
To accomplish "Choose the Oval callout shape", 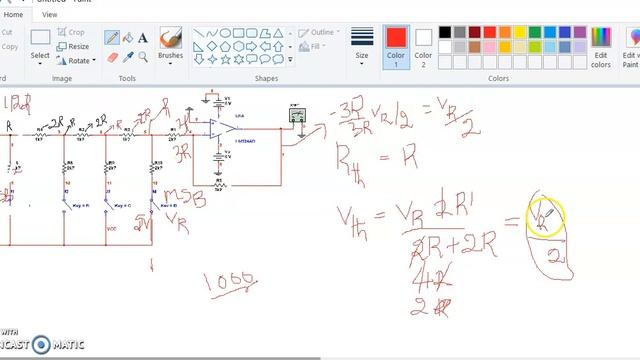I will [265, 59].
